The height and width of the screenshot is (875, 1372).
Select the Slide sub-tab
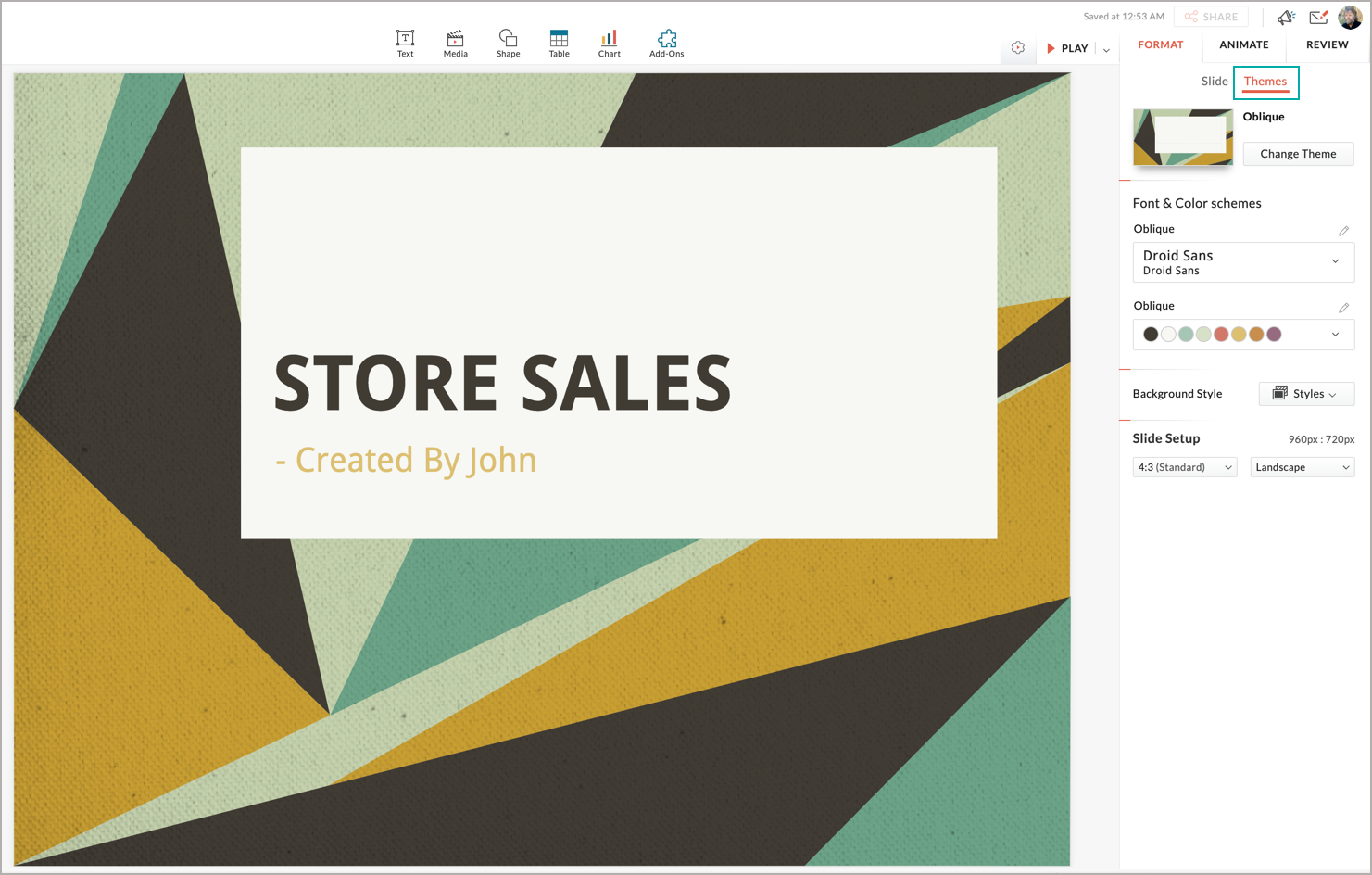click(x=1214, y=82)
